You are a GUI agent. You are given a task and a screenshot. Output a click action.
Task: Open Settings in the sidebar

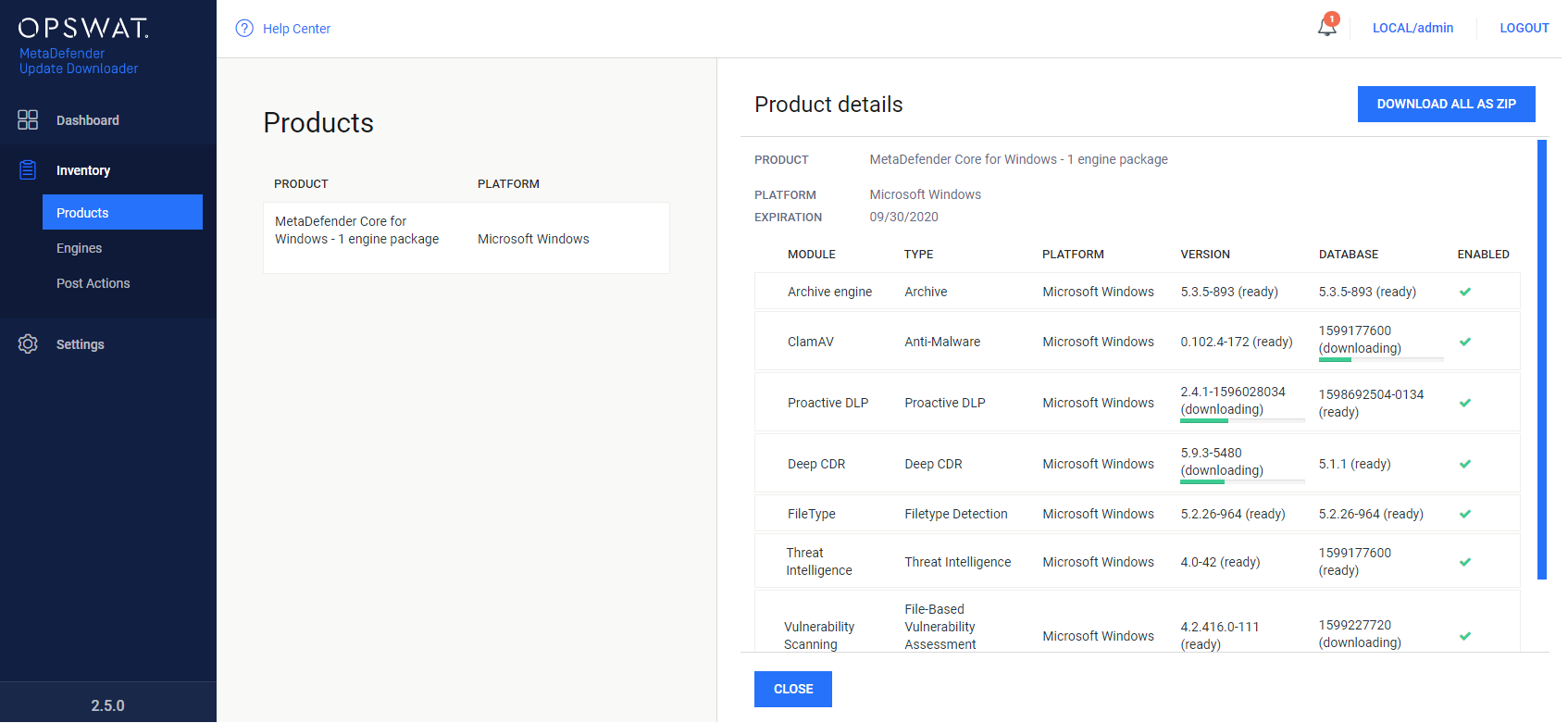click(x=80, y=344)
